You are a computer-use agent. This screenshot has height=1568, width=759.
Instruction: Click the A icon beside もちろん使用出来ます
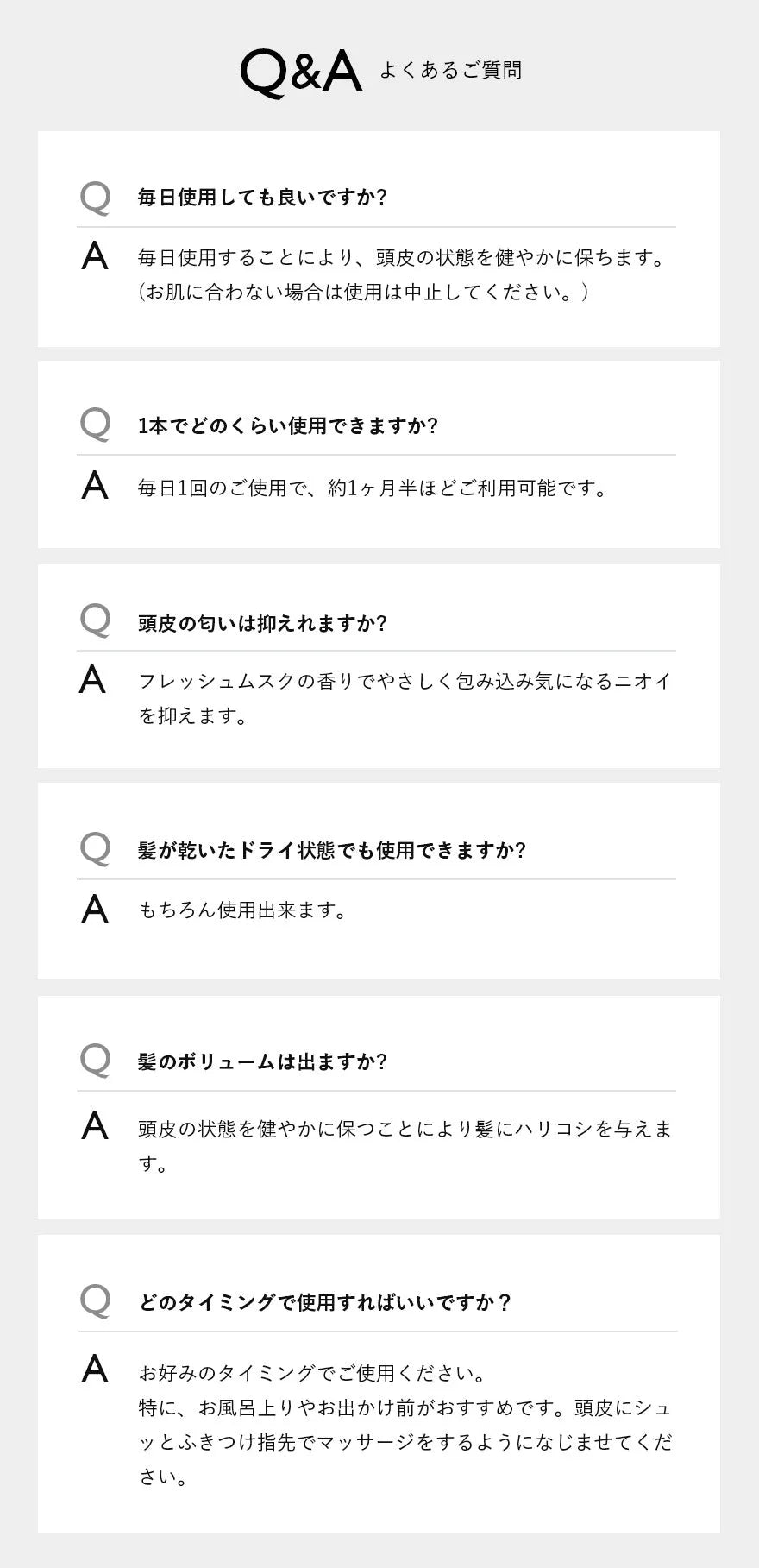pos(95,909)
